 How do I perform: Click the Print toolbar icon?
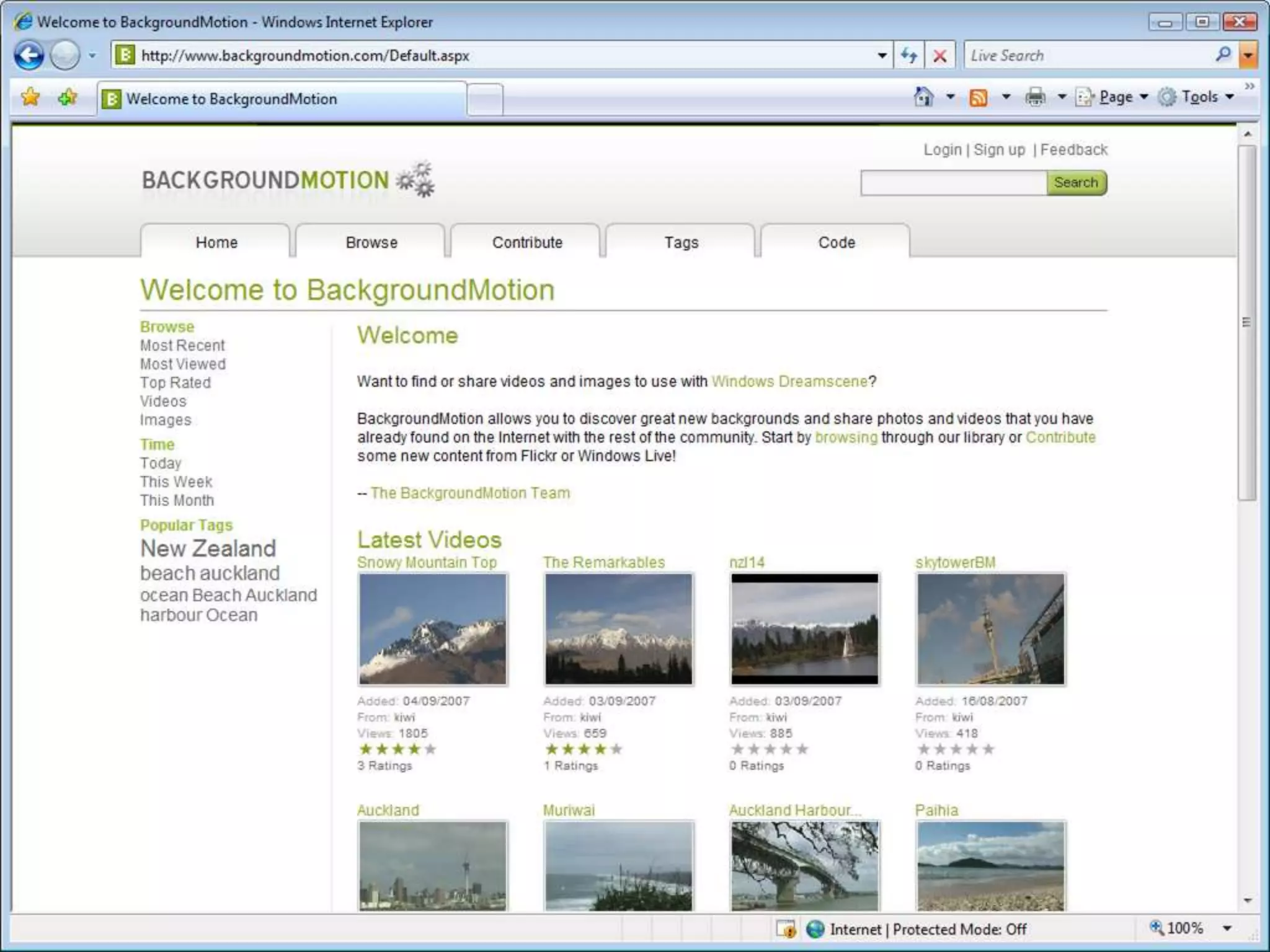point(1035,97)
